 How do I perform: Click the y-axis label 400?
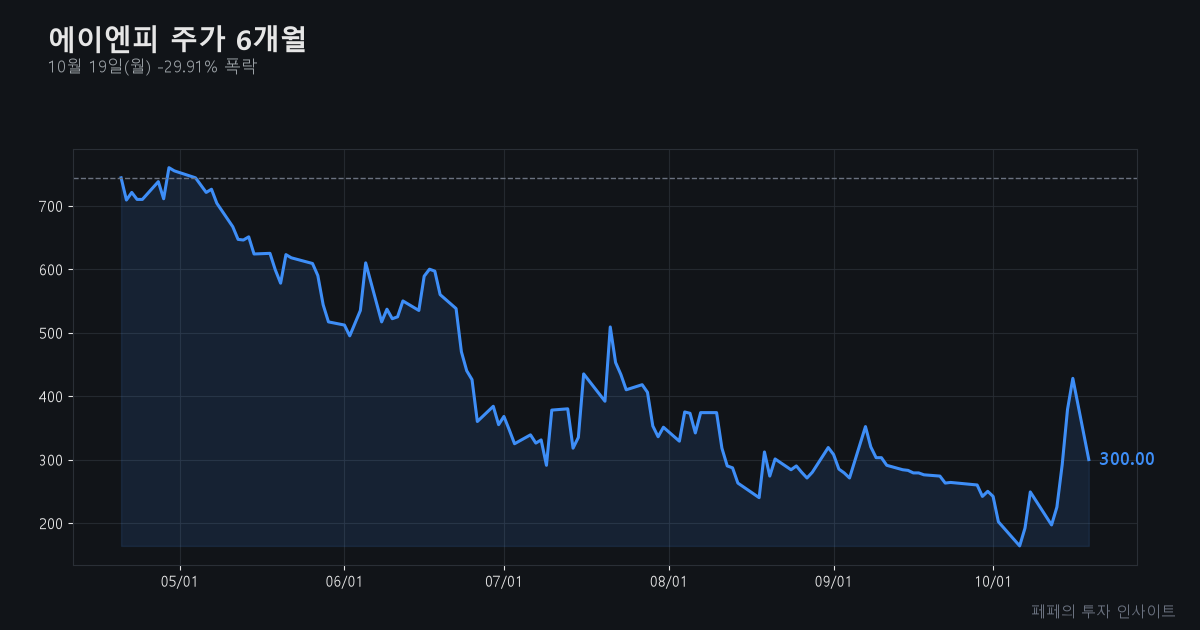coord(53,397)
